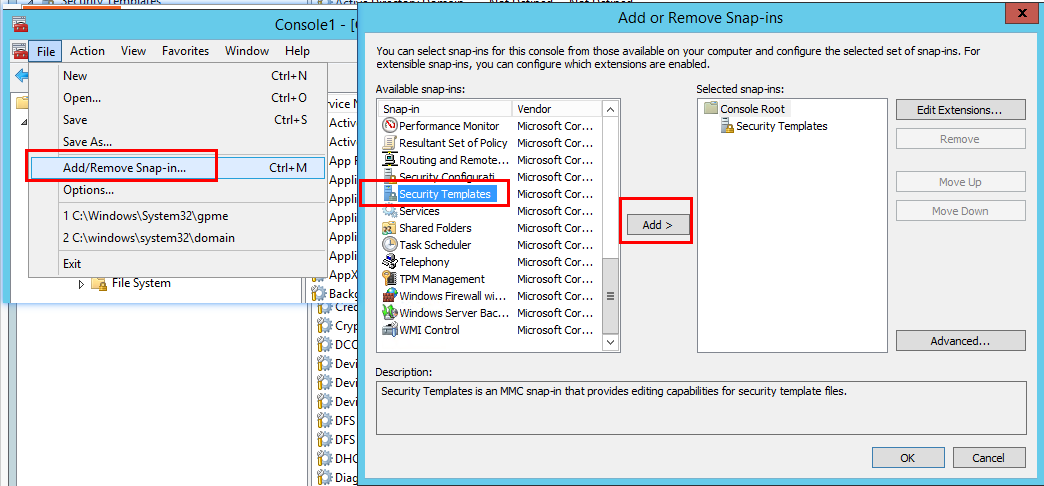Click Security Templates icon in Selected snap-ins
This screenshot has height=486, width=1044.
(x=727, y=126)
